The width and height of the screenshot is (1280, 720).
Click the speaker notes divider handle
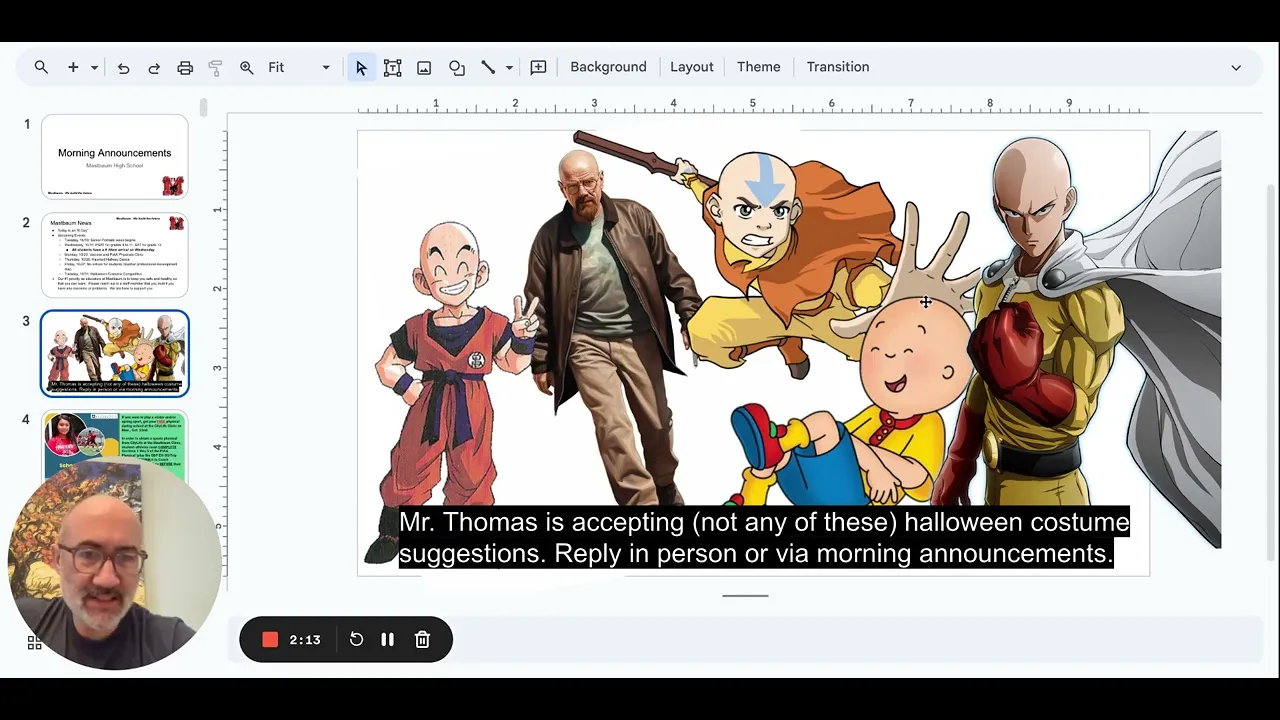click(746, 596)
